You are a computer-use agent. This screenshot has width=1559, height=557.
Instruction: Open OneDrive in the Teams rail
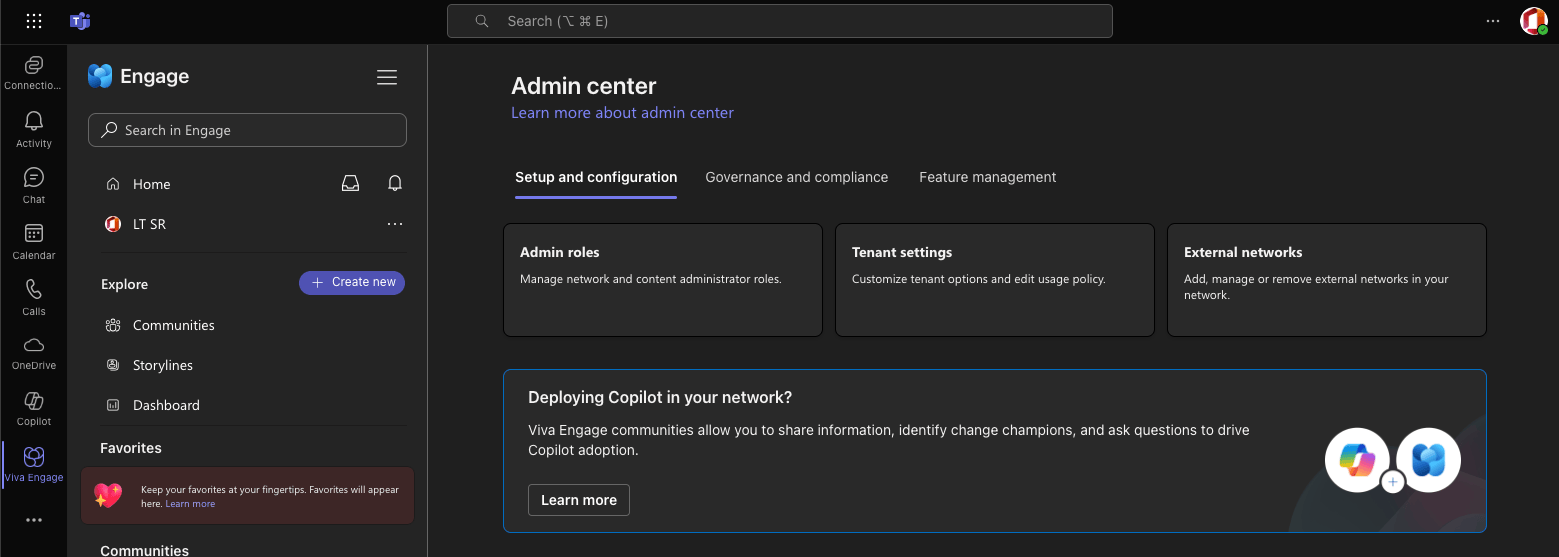pos(33,353)
